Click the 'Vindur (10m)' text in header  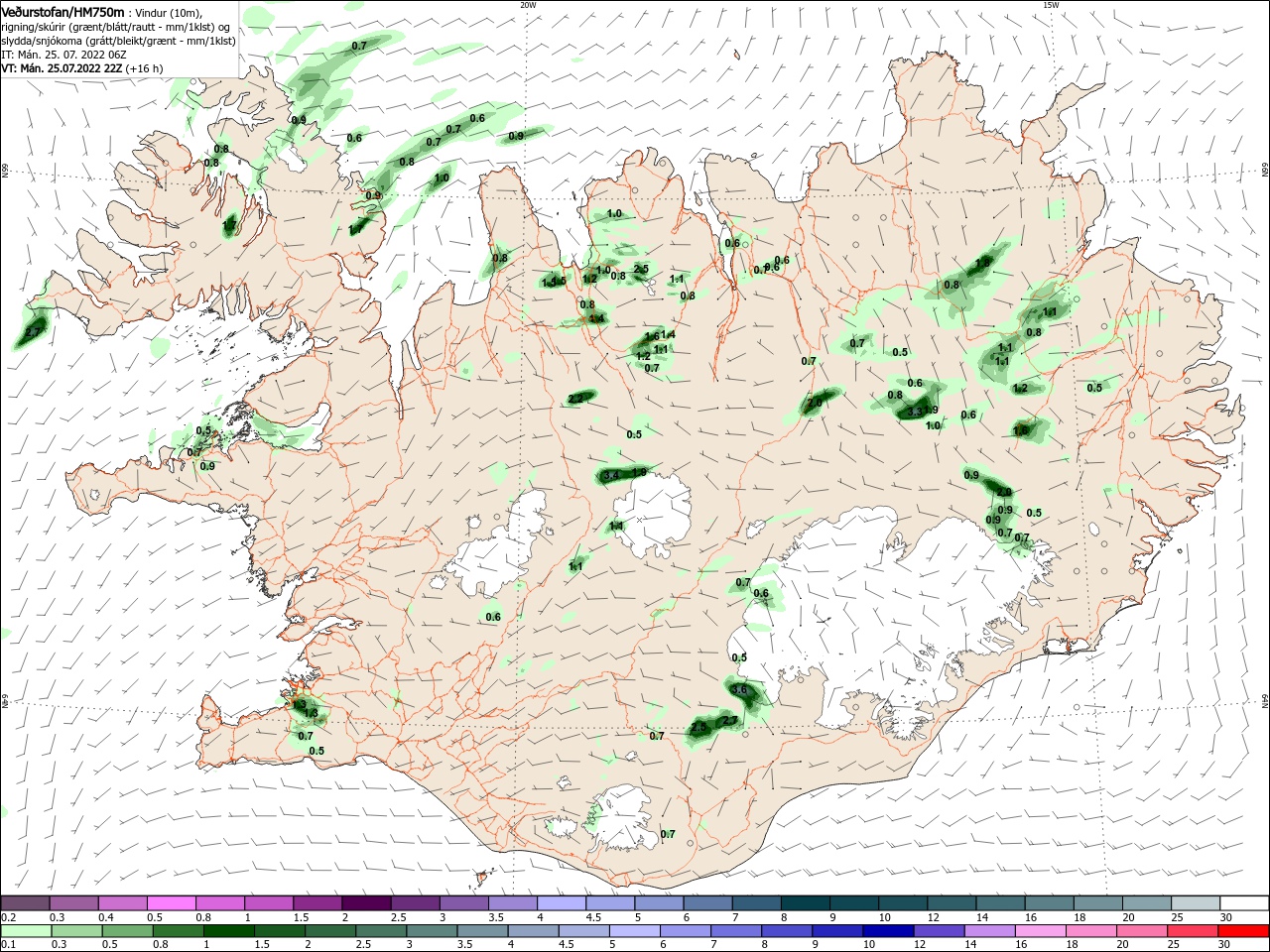coord(169,12)
